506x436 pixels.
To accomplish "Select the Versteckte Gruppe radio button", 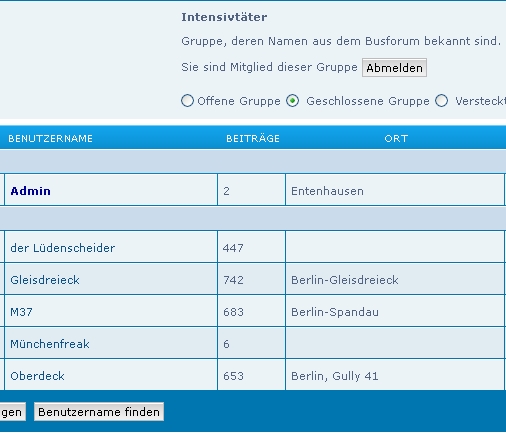I will pyautogui.click(x=441, y=100).
